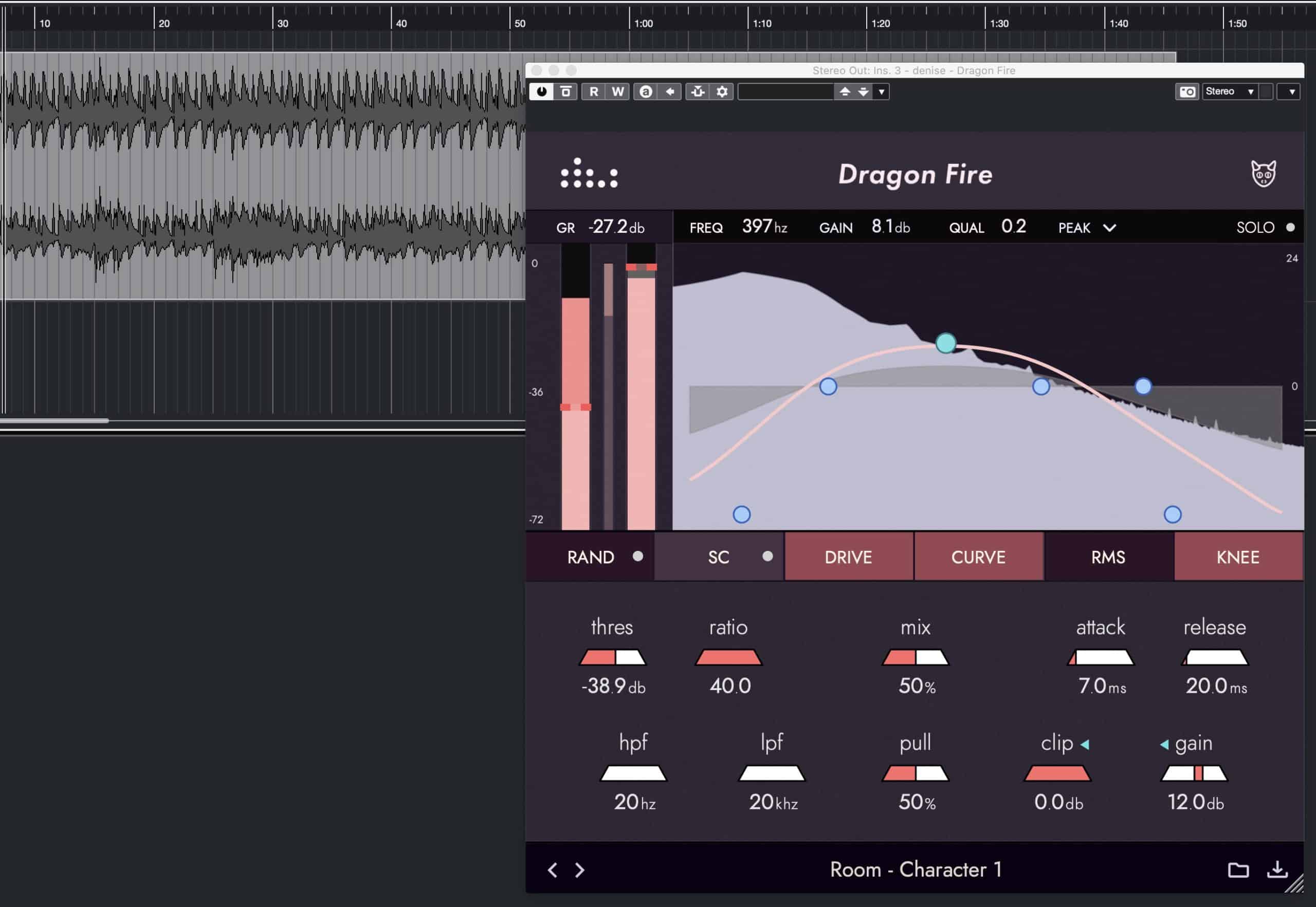This screenshot has width=1316, height=907.
Task: Click the clip slider
Action: click(1057, 773)
